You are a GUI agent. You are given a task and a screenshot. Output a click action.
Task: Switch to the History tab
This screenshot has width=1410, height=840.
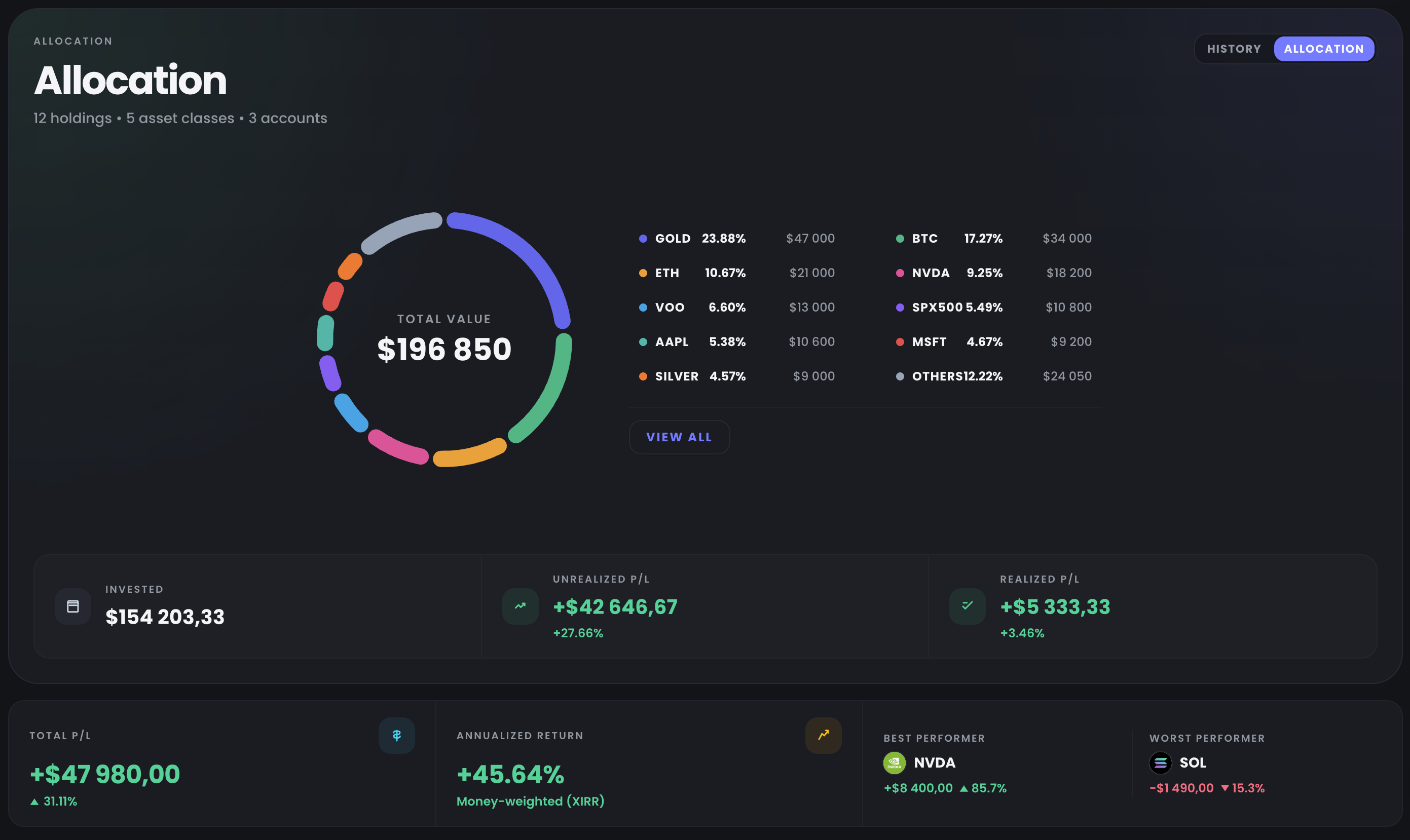[1234, 49]
